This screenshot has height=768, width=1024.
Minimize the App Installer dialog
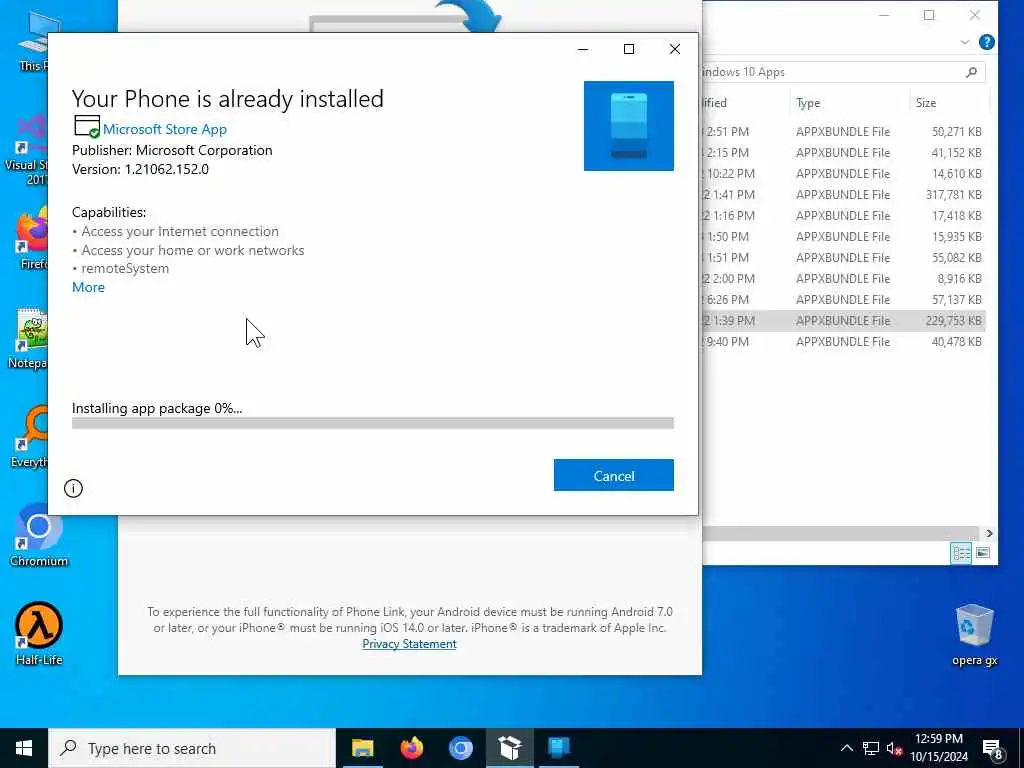[583, 49]
